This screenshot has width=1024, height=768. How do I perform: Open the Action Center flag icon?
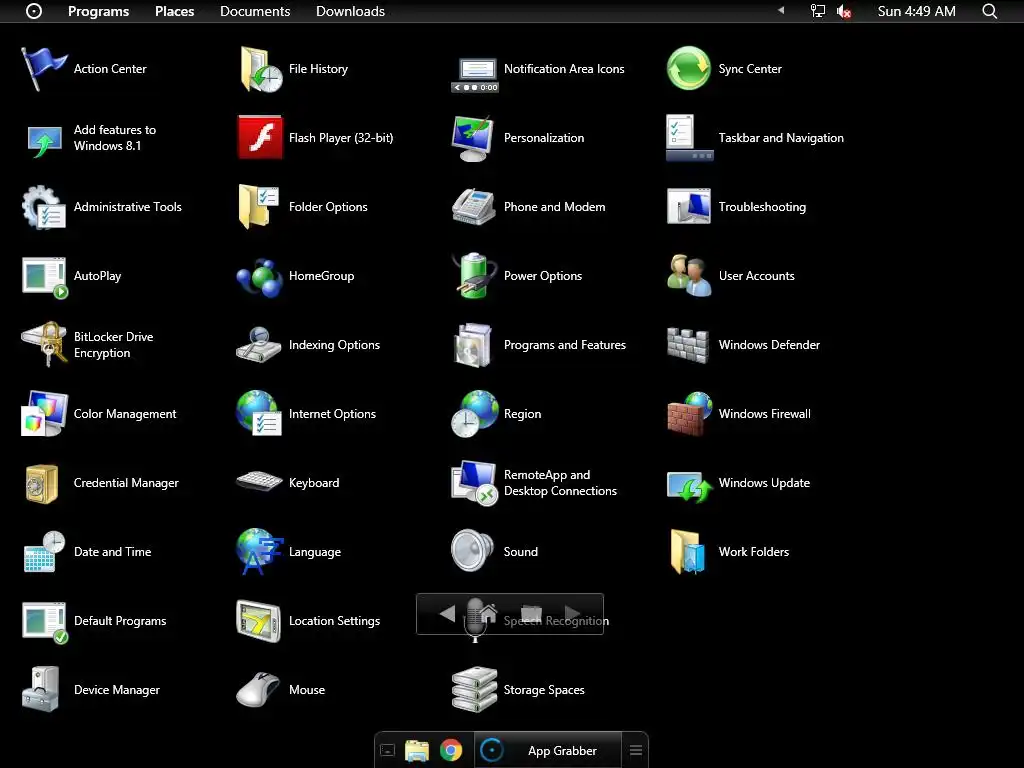click(x=44, y=69)
